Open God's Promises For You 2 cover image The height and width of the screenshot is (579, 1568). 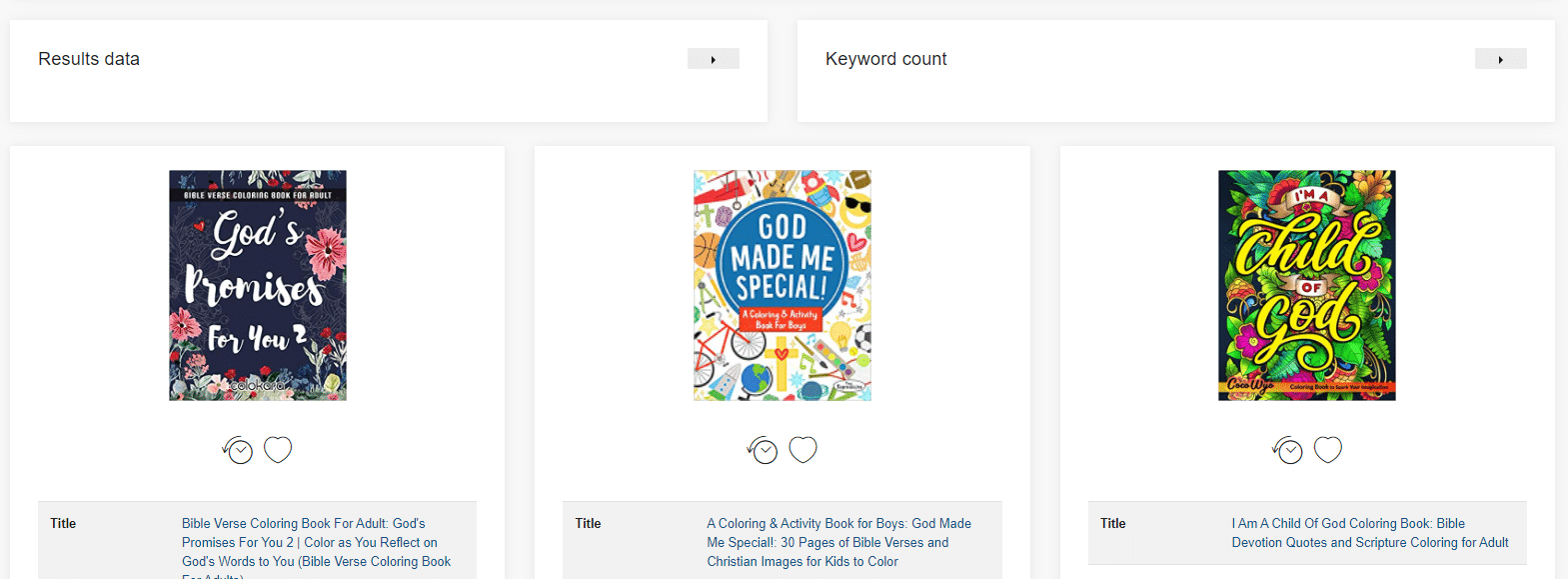258,285
